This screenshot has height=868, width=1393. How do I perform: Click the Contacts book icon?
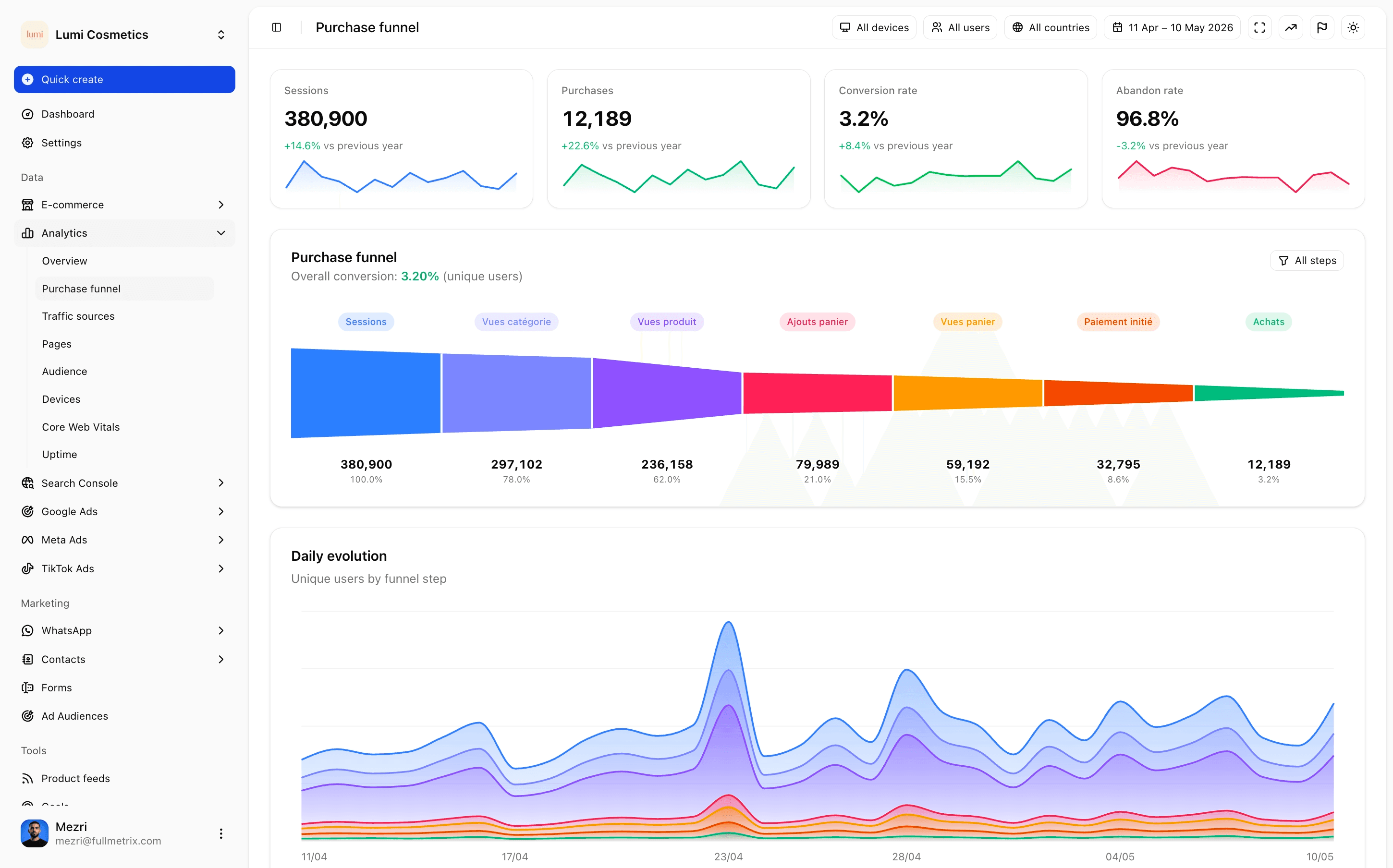(x=27, y=659)
